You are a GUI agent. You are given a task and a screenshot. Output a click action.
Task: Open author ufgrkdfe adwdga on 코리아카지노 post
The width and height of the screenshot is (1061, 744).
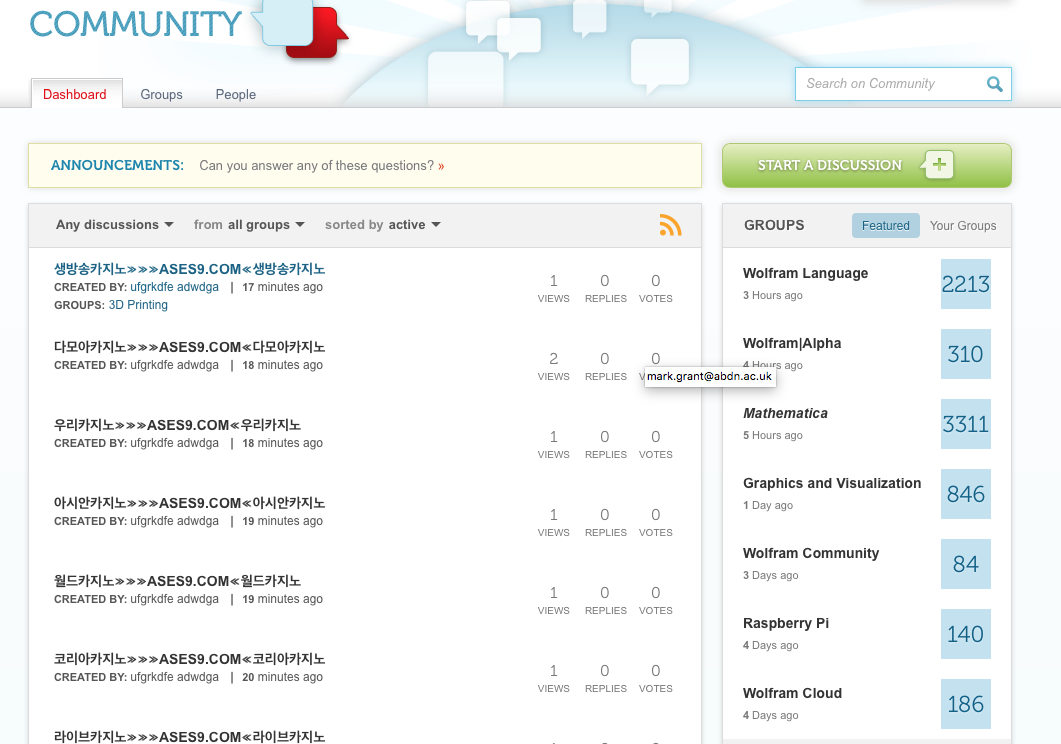click(x=175, y=677)
